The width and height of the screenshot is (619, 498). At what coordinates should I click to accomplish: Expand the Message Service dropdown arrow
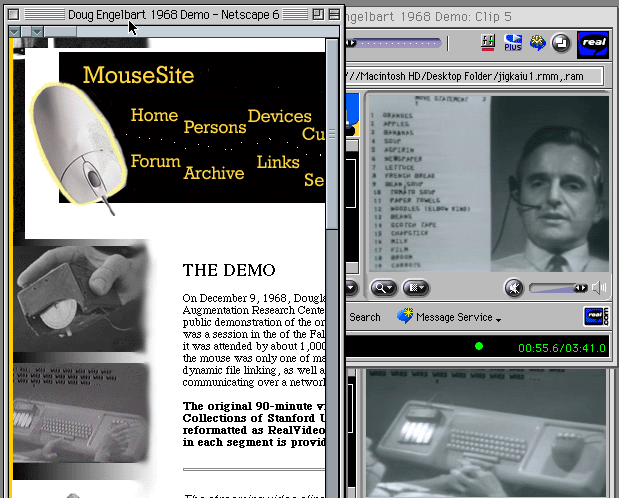(499, 320)
